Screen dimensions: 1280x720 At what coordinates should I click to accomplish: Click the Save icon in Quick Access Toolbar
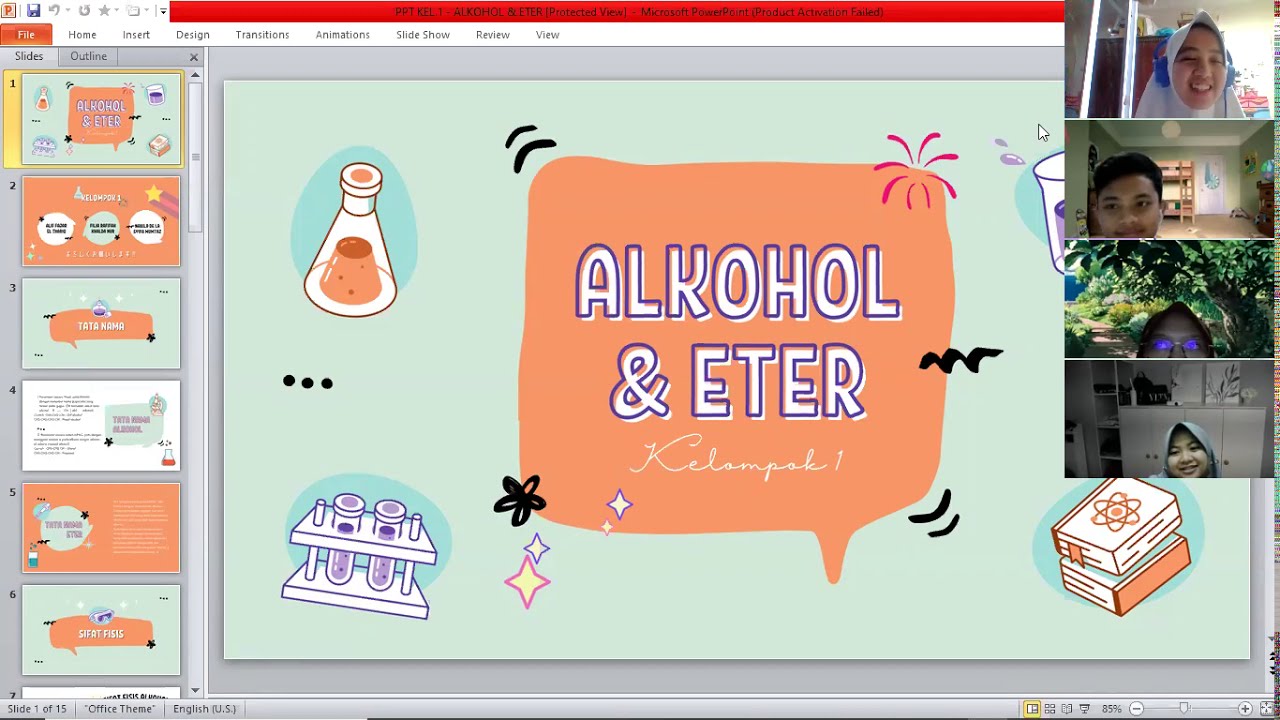33,11
